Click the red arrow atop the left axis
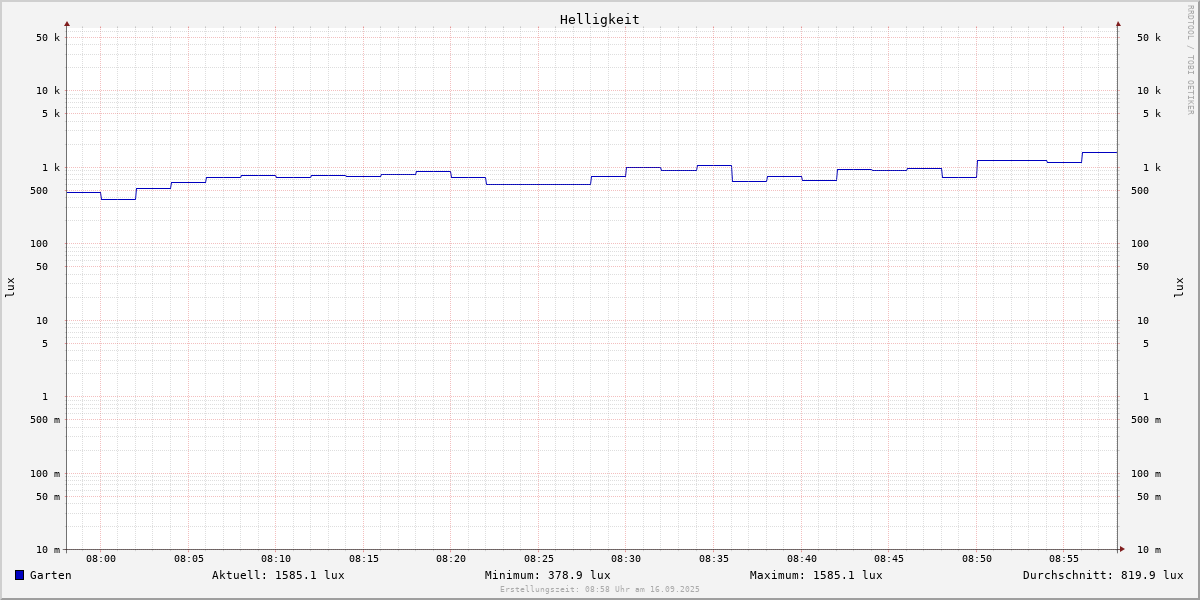The width and height of the screenshot is (1200, 600). (x=67, y=23)
